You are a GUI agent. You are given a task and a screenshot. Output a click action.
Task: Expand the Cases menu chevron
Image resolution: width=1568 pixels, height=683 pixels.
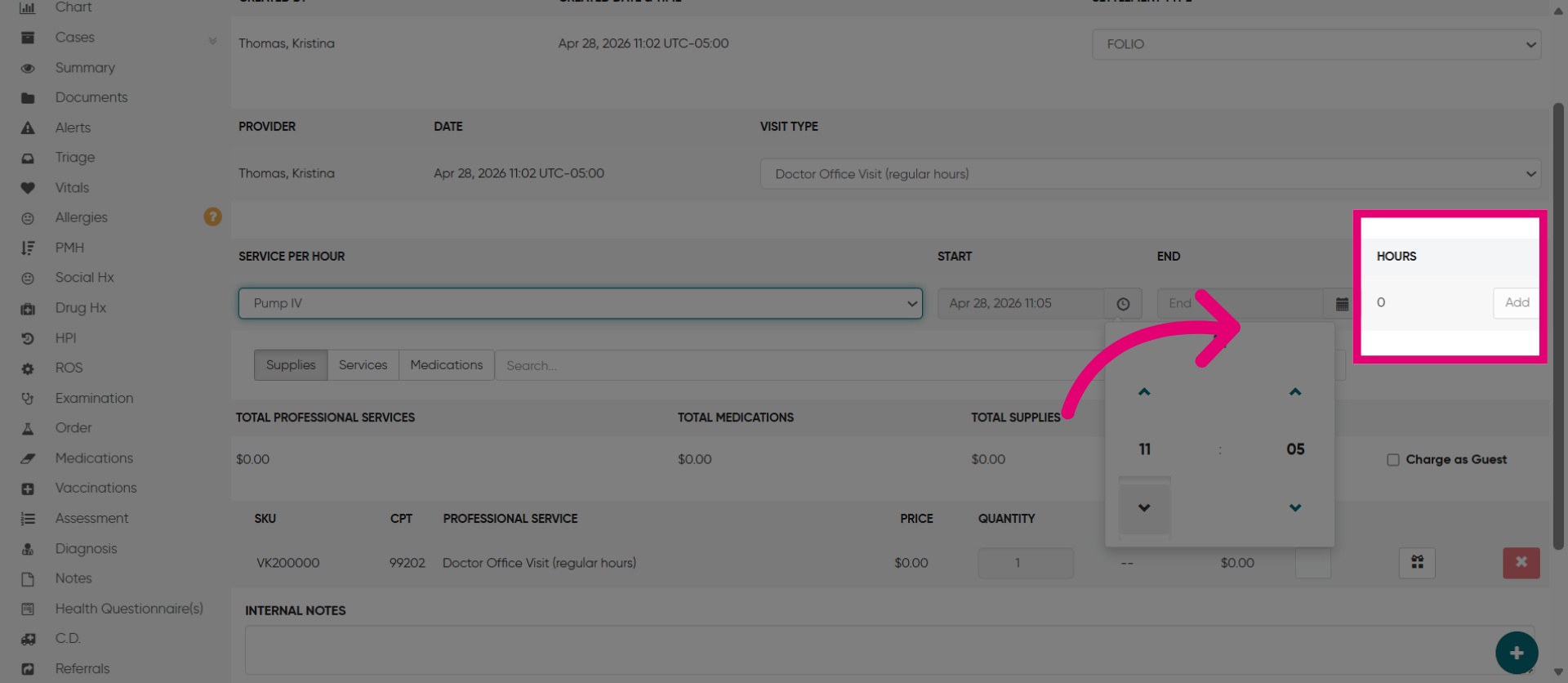click(212, 40)
